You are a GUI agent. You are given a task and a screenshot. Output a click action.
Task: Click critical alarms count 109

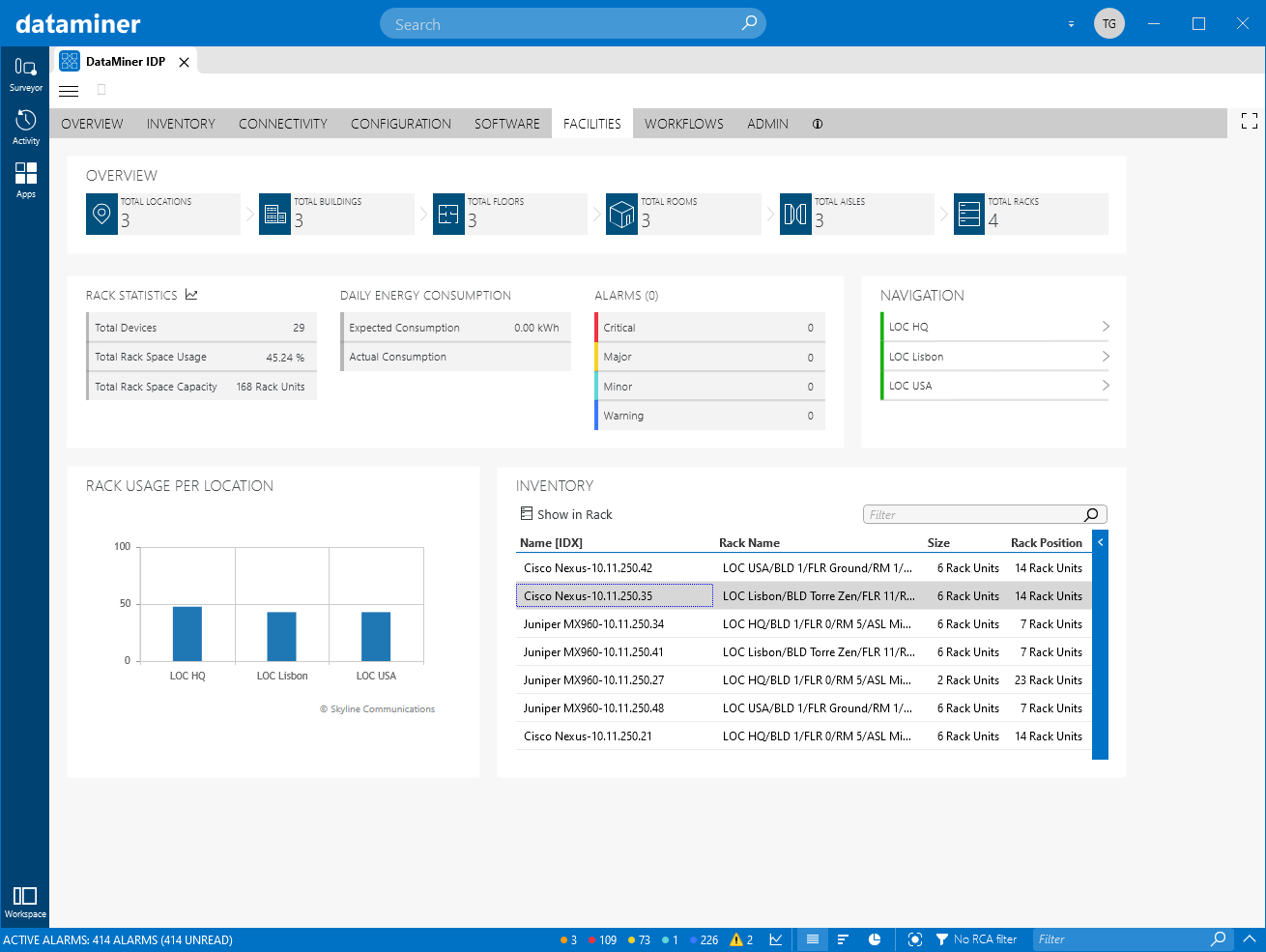(x=602, y=939)
